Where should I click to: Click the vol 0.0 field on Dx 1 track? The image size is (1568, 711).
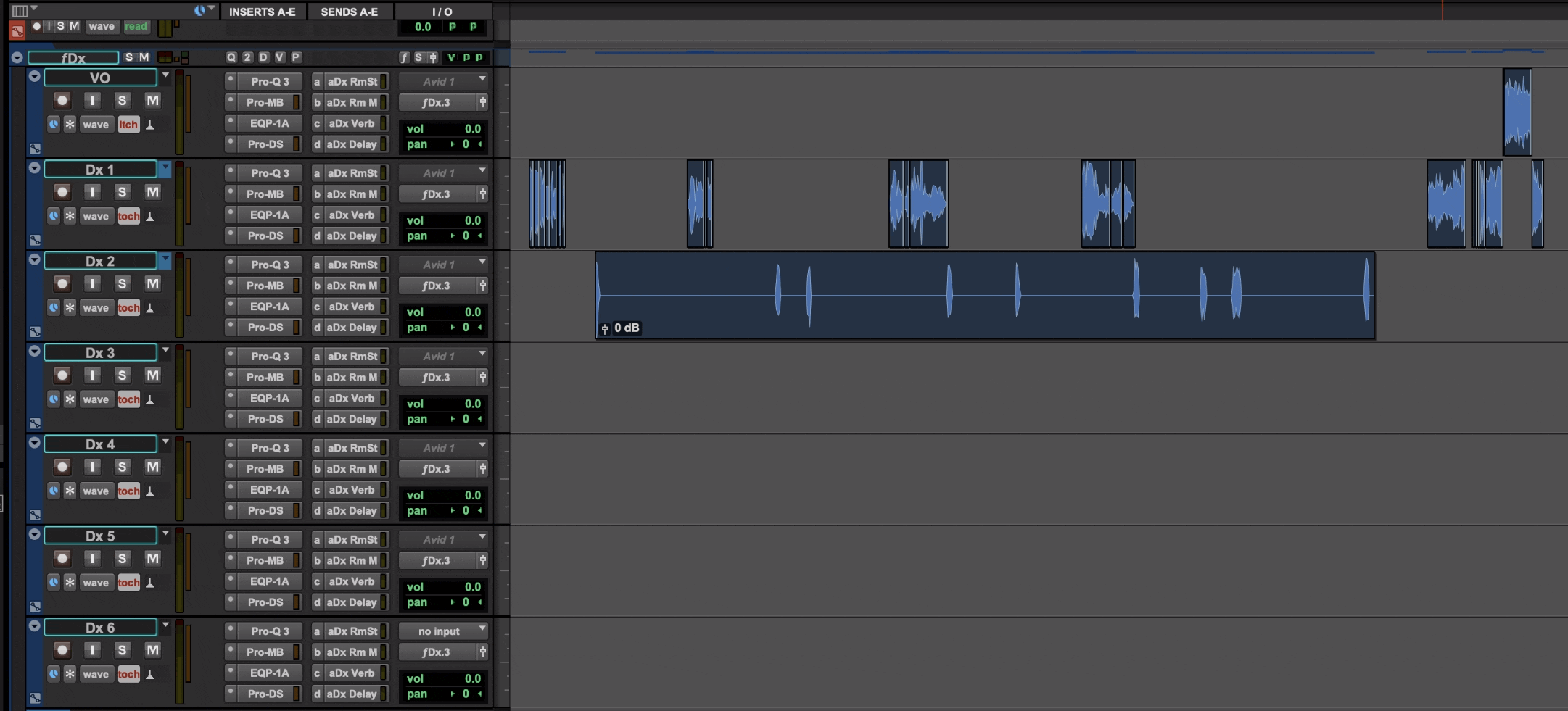[x=443, y=220]
